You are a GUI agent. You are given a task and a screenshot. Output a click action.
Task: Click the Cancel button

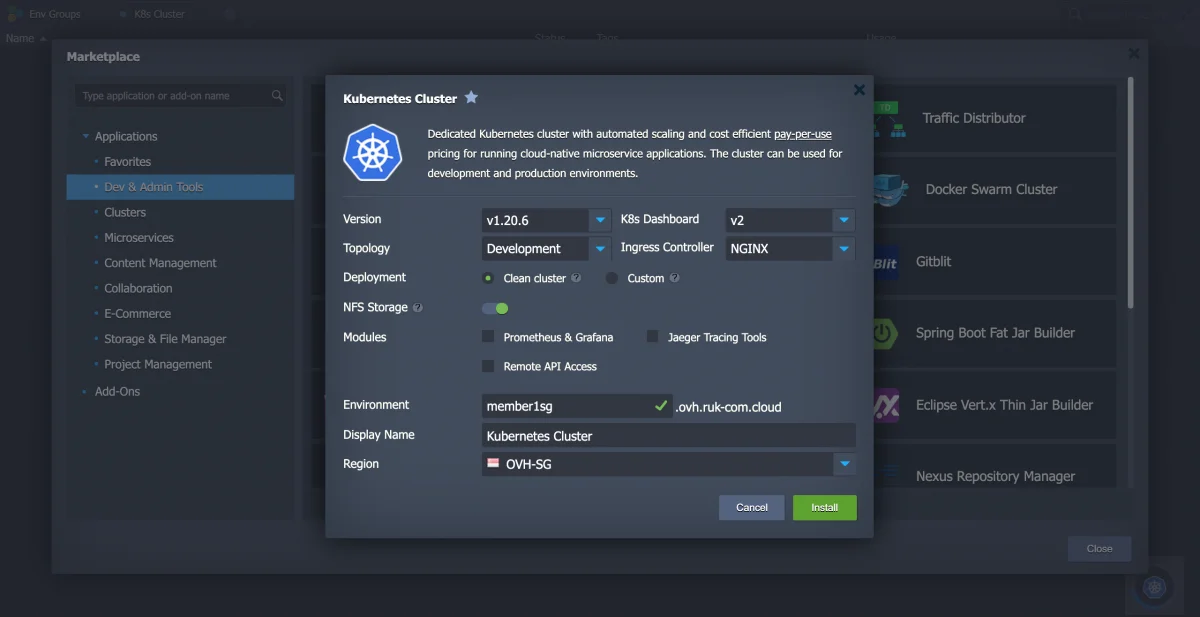point(752,507)
